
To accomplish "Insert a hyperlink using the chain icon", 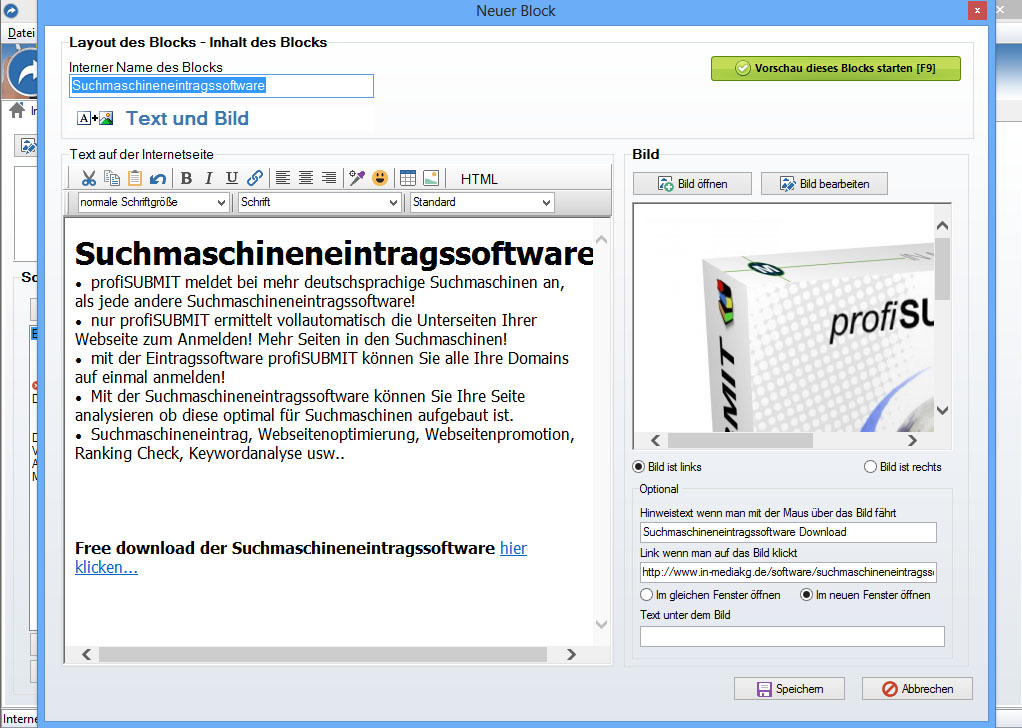I will point(254,178).
